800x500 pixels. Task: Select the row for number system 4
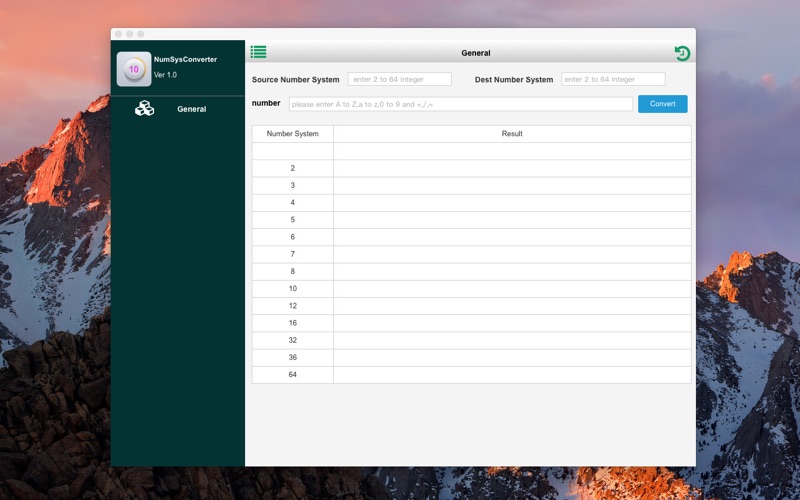pyautogui.click(x=471, y=203)
